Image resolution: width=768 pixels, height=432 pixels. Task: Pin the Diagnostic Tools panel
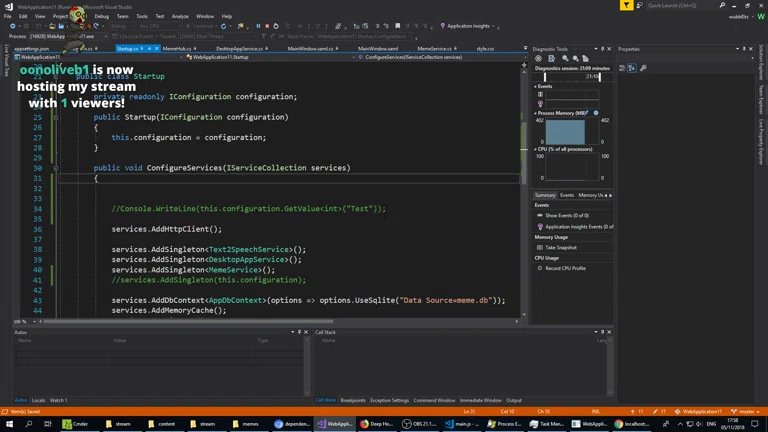point(602,49)
